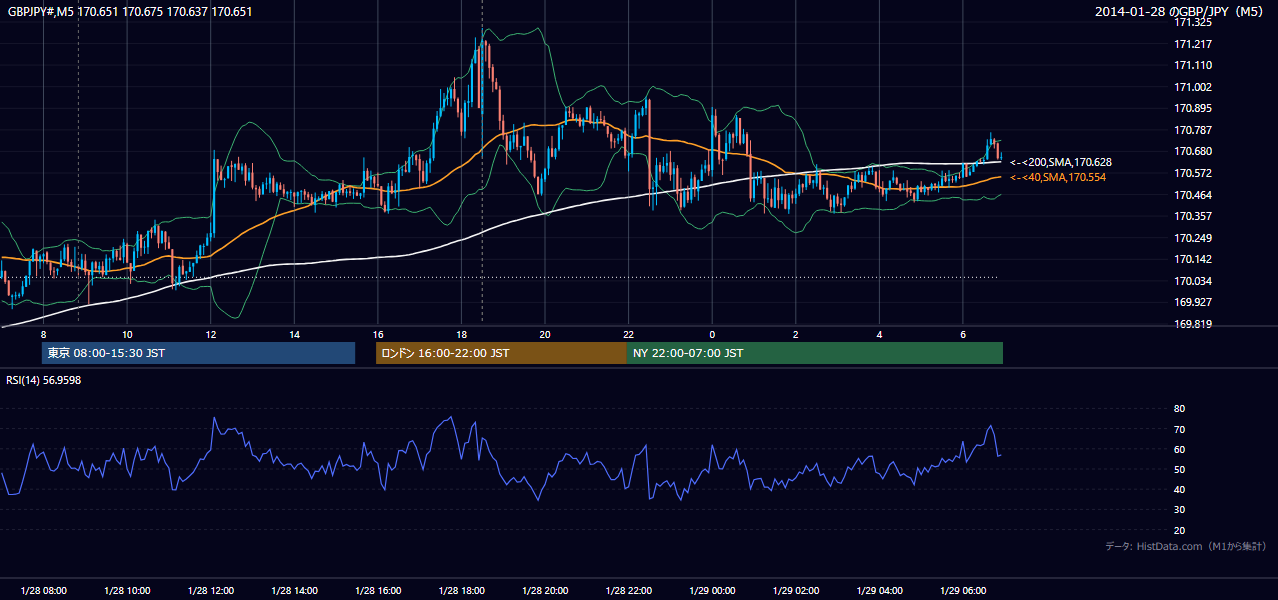Click RSI scale value 40
The height and width of the screenshot is (600, 1278).
tap(1179, 489)
